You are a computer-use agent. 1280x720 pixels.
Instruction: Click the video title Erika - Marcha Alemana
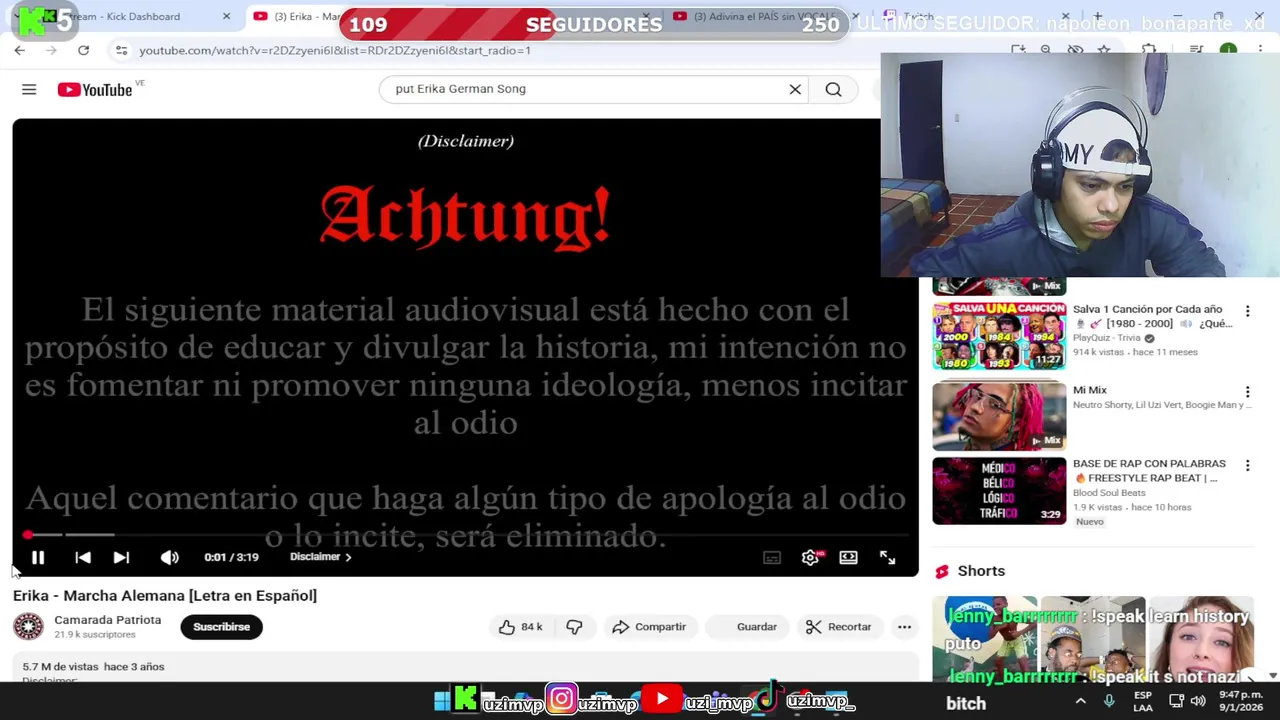[165, 595]
